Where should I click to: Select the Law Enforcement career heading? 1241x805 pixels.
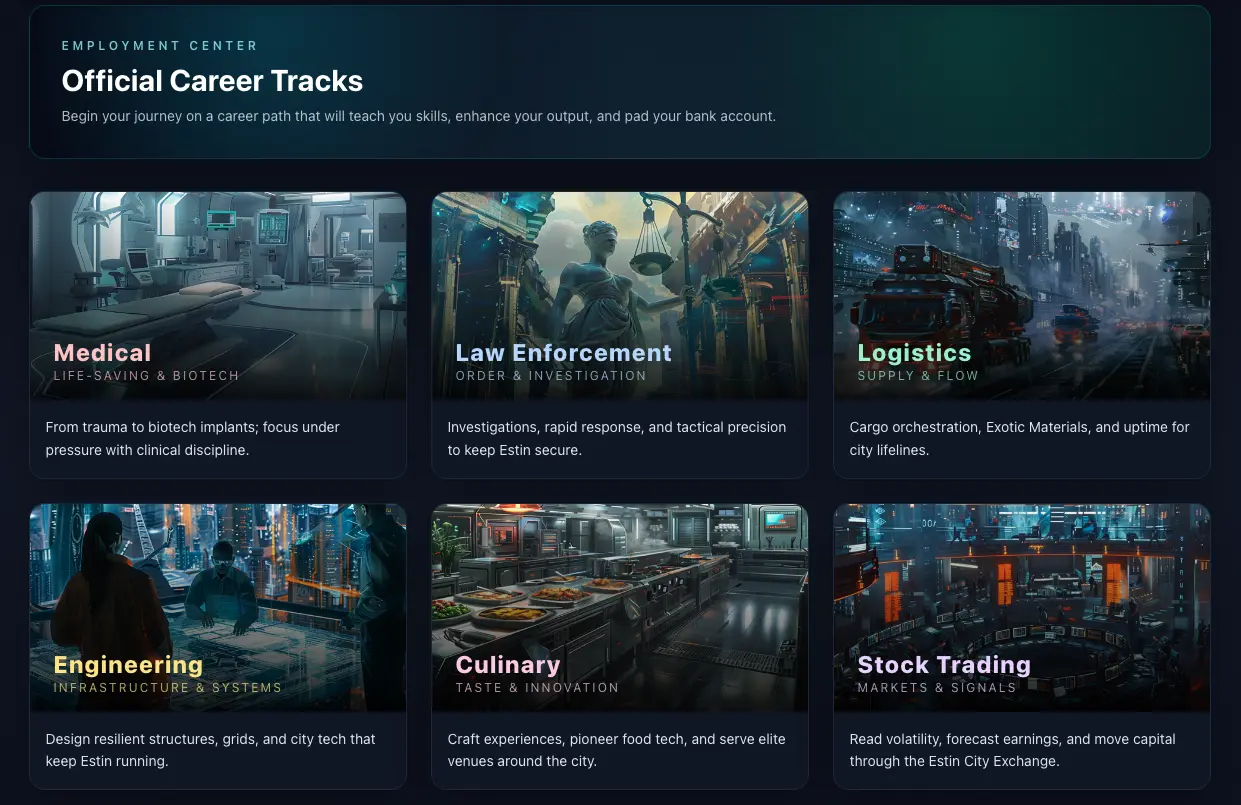coord(563,353)
